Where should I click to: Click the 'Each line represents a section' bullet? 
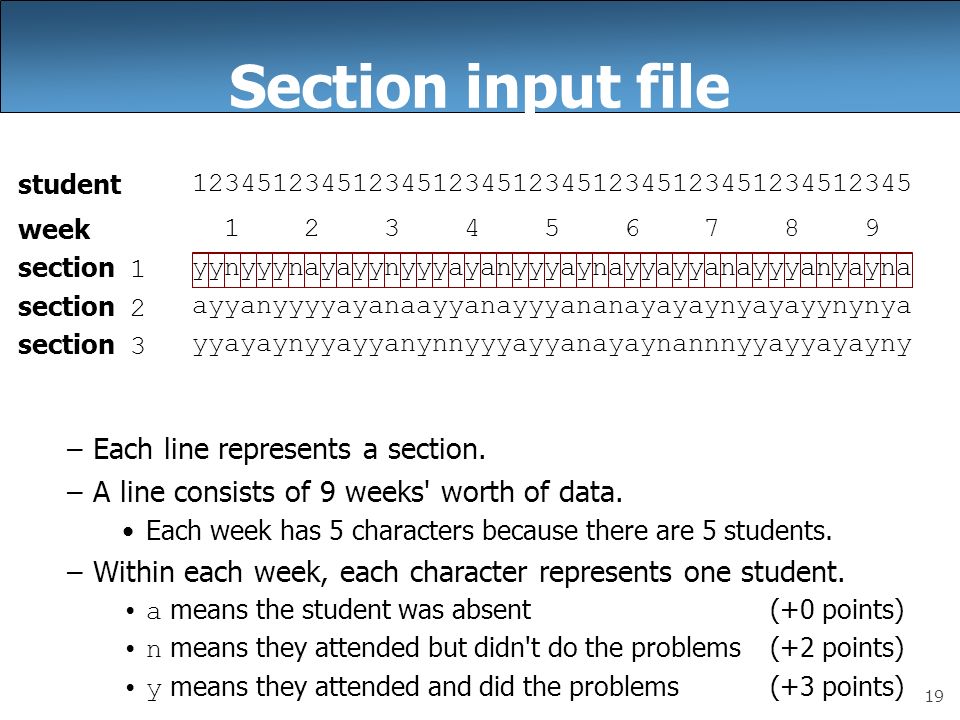pos(276,449)
